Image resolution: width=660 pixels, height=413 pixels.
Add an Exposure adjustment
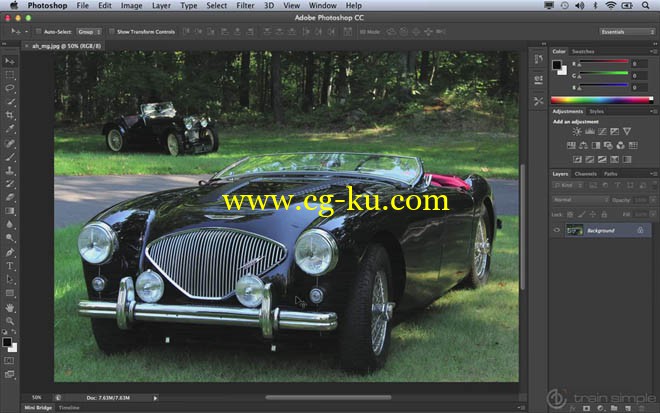point(615,131)
